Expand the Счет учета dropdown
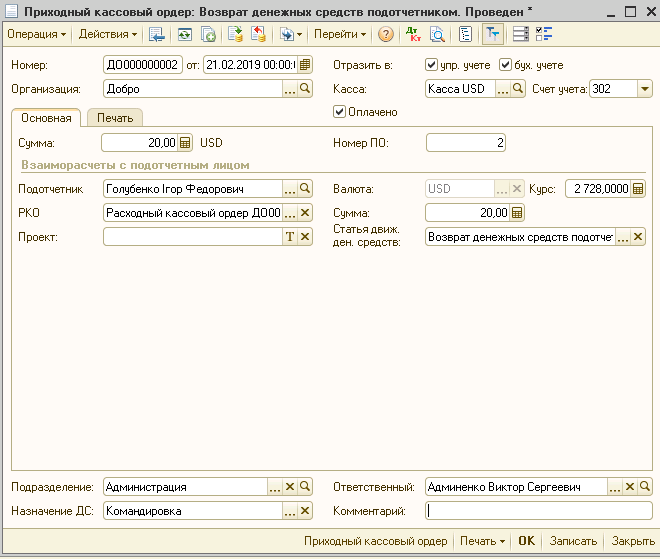This screenshot has height=559, width=660. tap(644, 89)
